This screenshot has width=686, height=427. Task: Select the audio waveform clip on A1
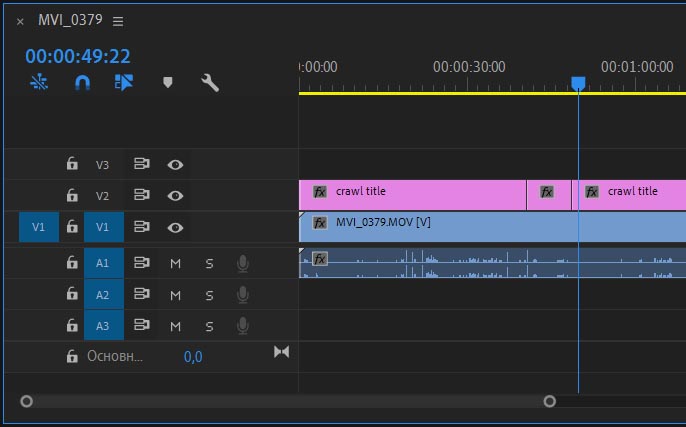(x=493, y=263)
